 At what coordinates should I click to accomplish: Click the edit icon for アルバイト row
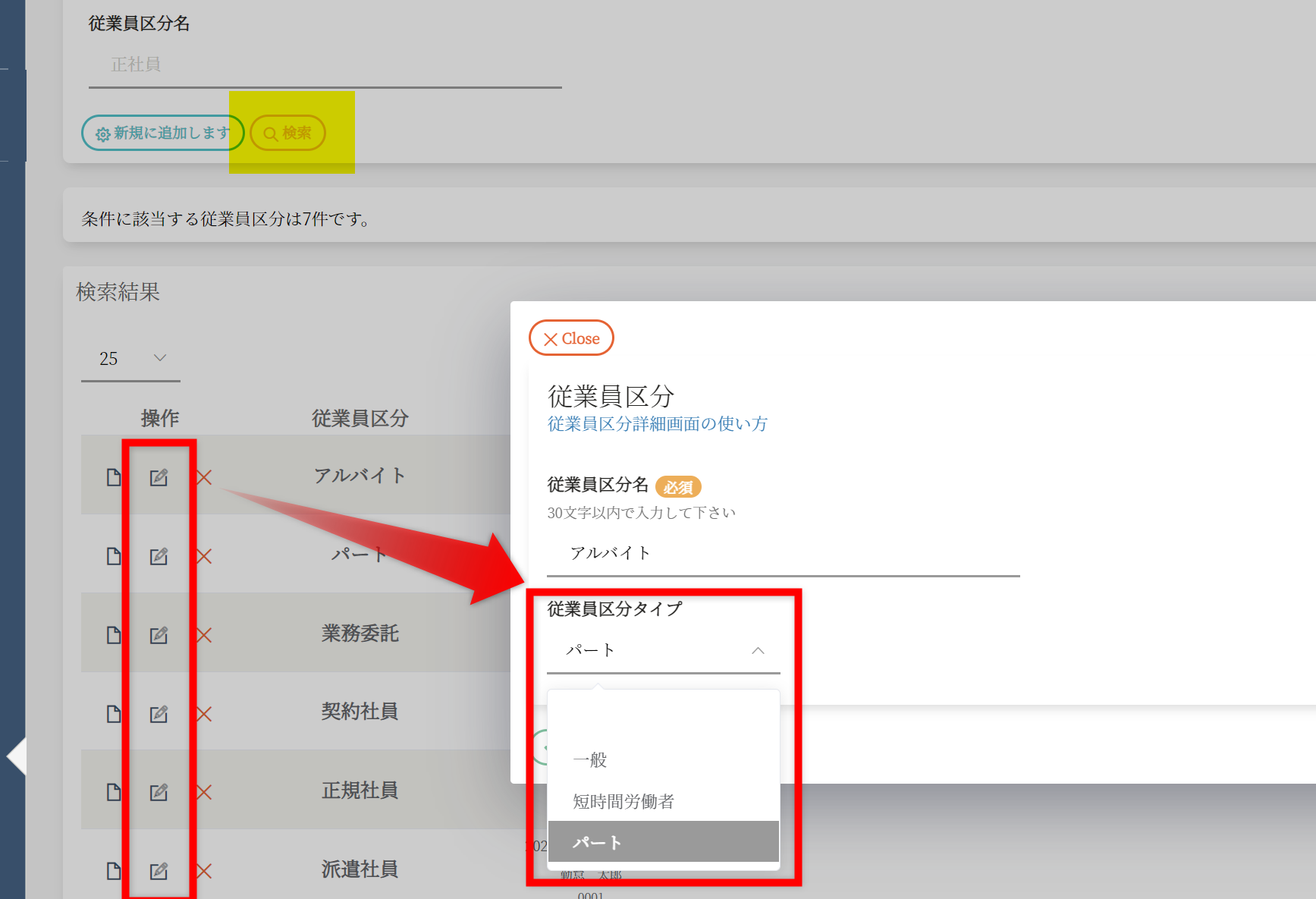tap(159, 477)
